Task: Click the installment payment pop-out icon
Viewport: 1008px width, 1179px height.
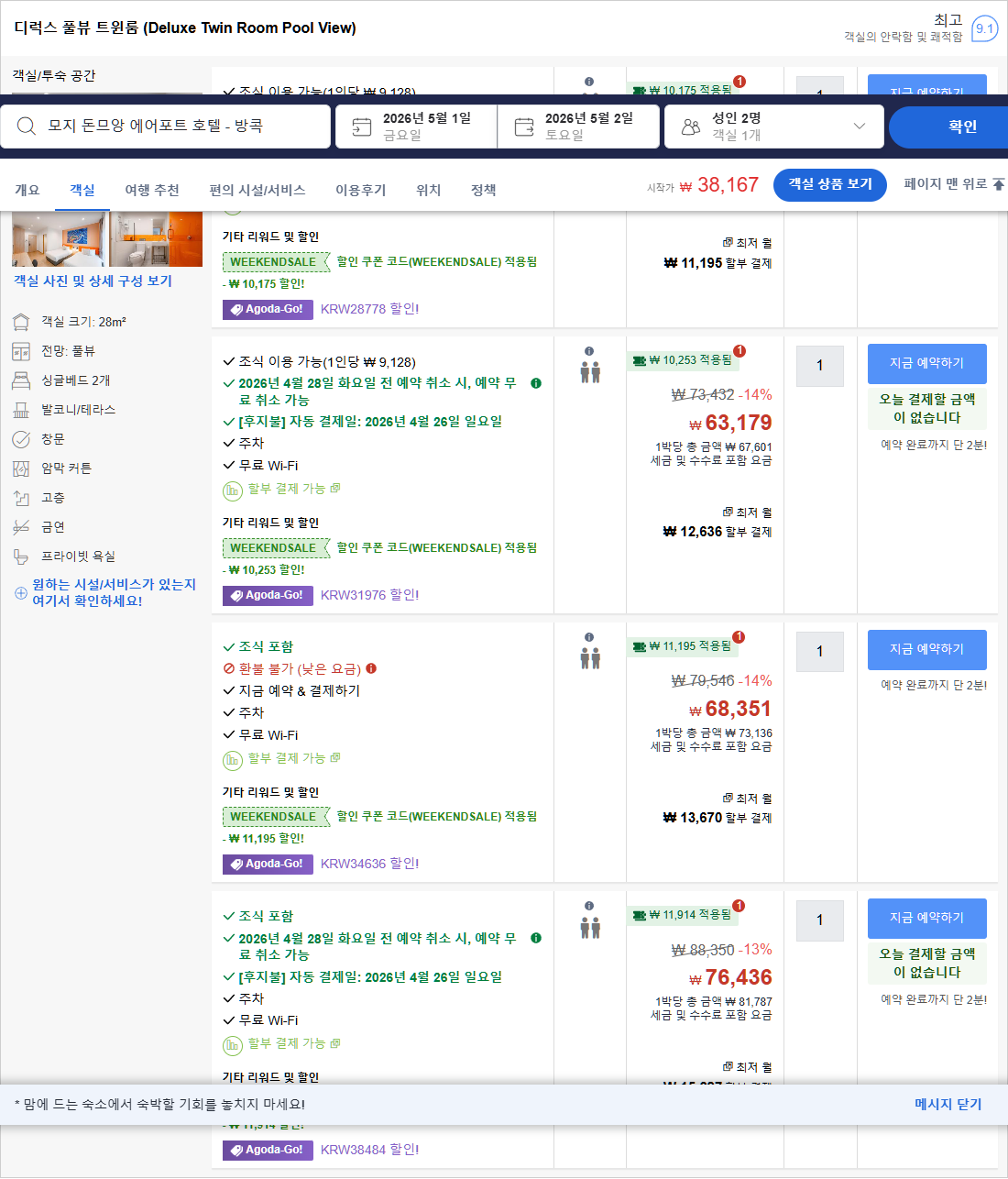Action: tap(337, 489)
